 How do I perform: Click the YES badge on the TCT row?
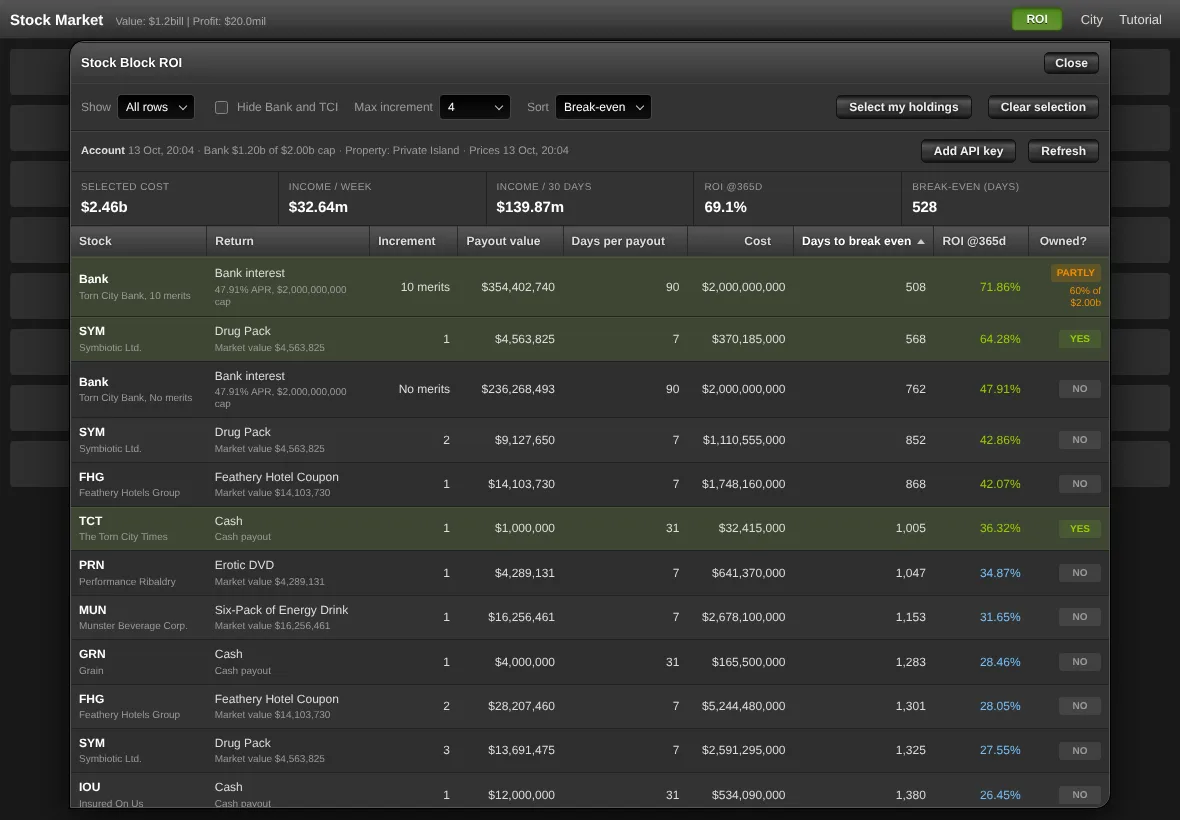pyautogui.click(x=1079, y=529)
